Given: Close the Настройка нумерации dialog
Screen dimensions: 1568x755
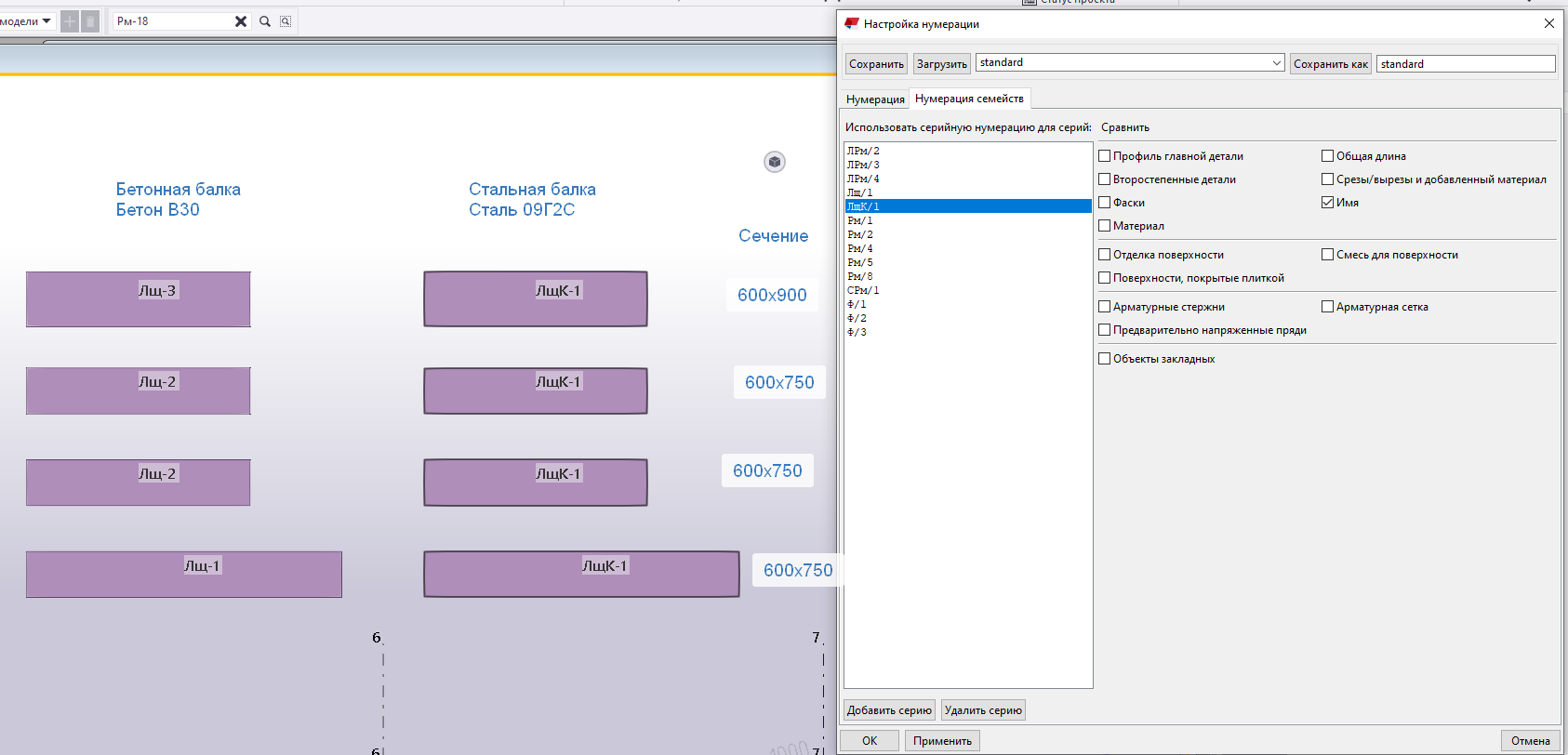Looking at the screenshot, I should coord(1548,24).
